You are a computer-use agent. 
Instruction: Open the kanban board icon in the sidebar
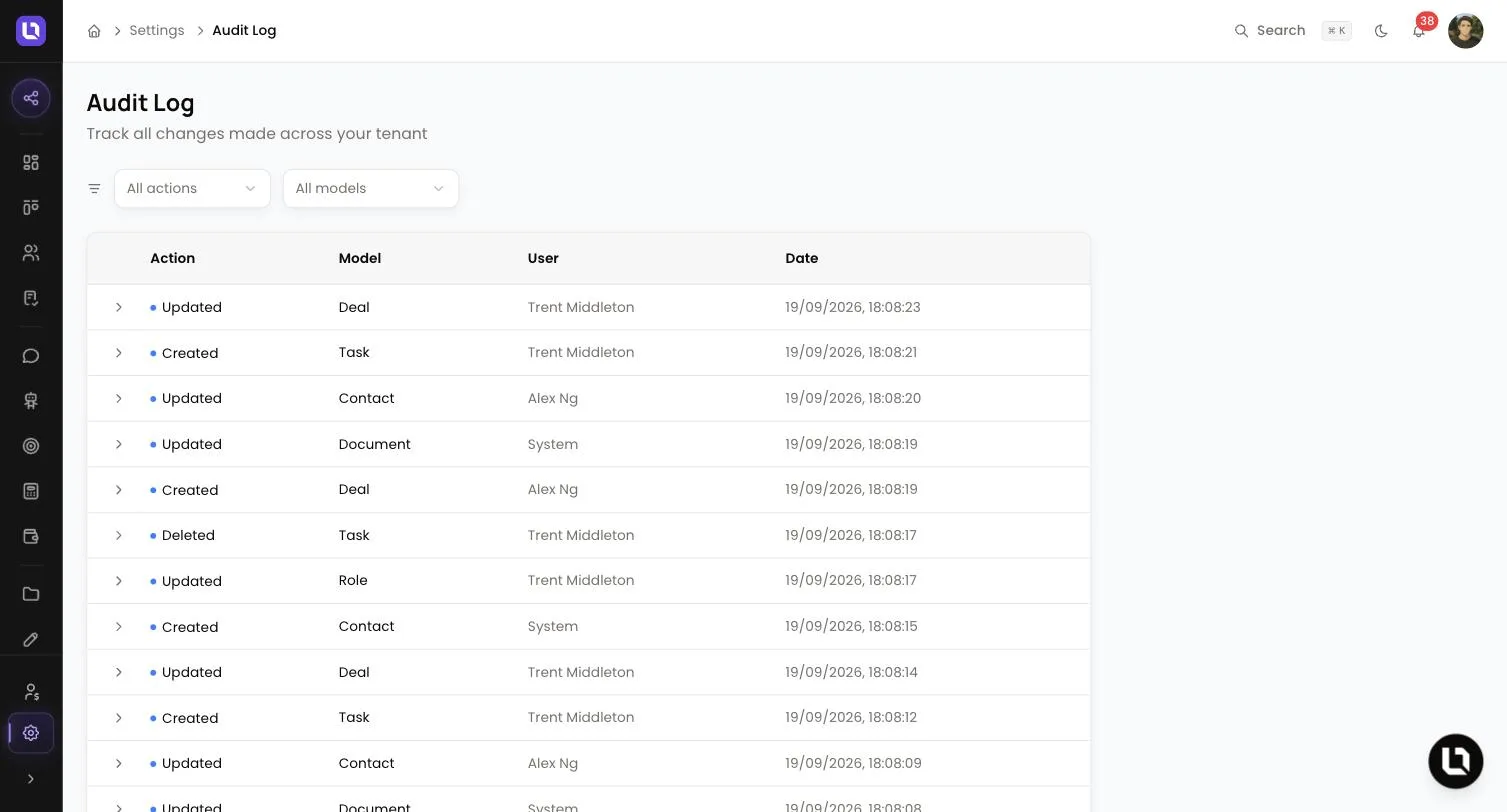(31, 207)
